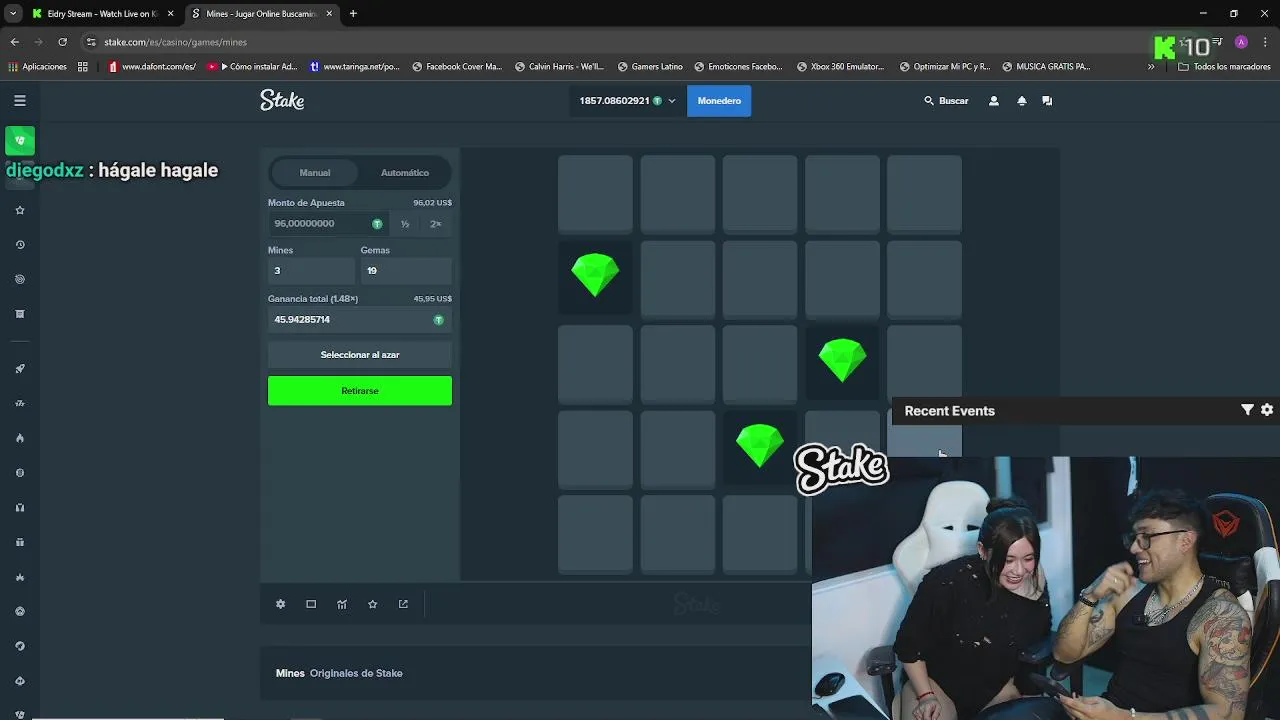The width and height of the screenshot is (1280, 720).
Task: Open the Recent Events settings gear
Action: click(1267, 410)
